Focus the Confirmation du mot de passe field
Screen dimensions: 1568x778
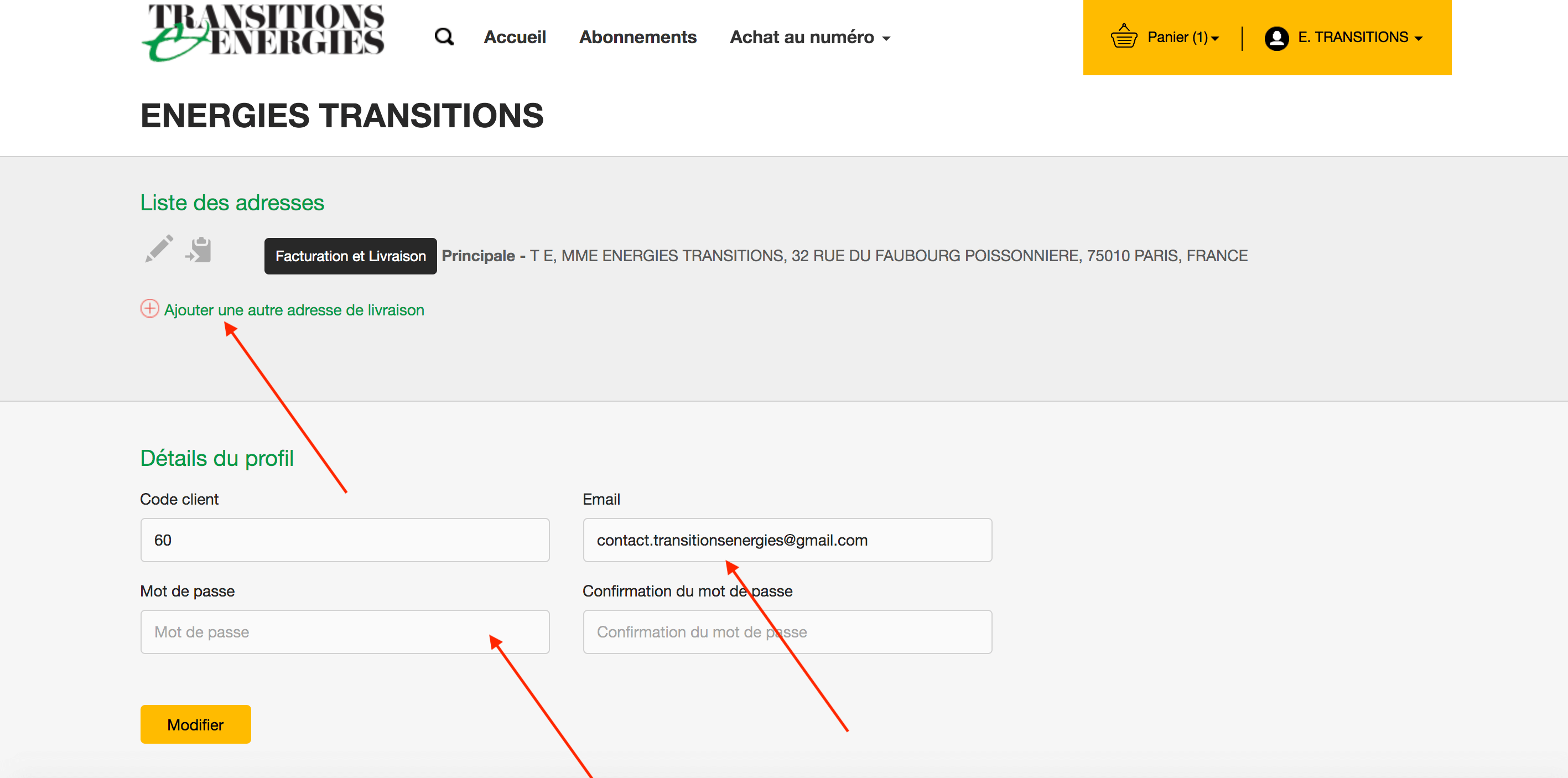click(x=787, y=632)
